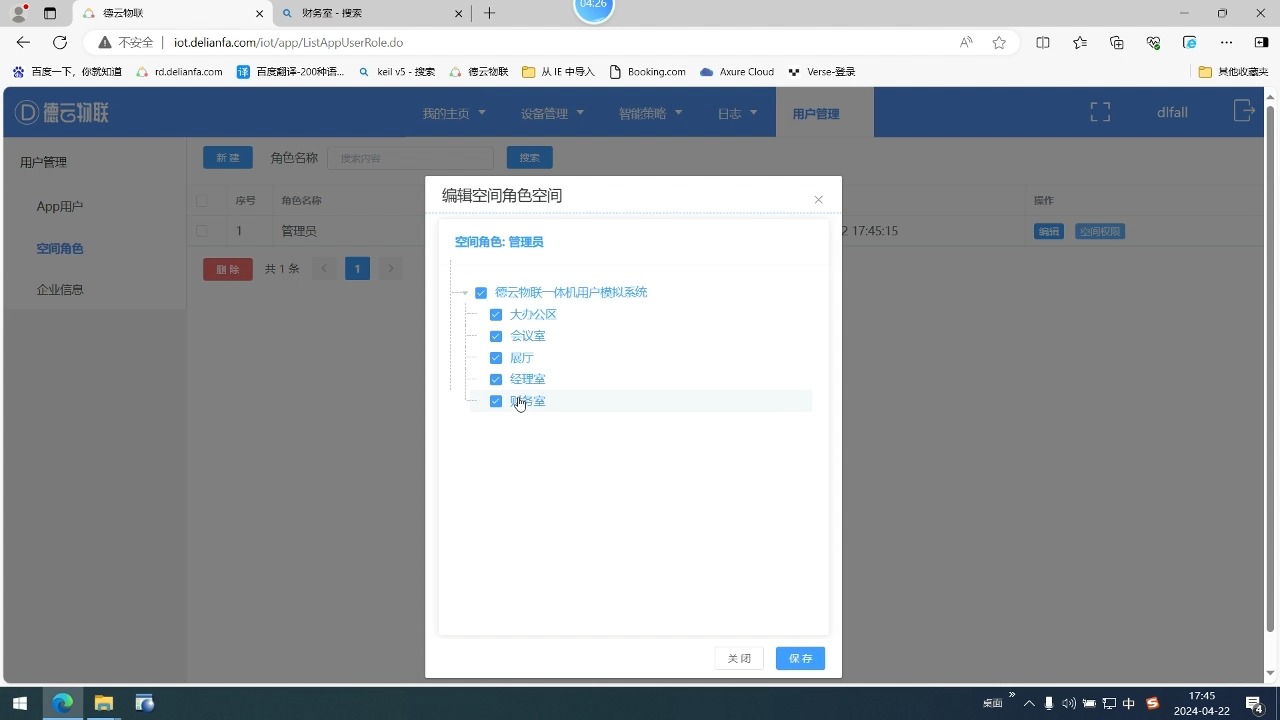The width and height of the screenshot is (1280, 720).
Task: Close the 编辑空间角色空间 dialog with the X
Action: (818, 200)
